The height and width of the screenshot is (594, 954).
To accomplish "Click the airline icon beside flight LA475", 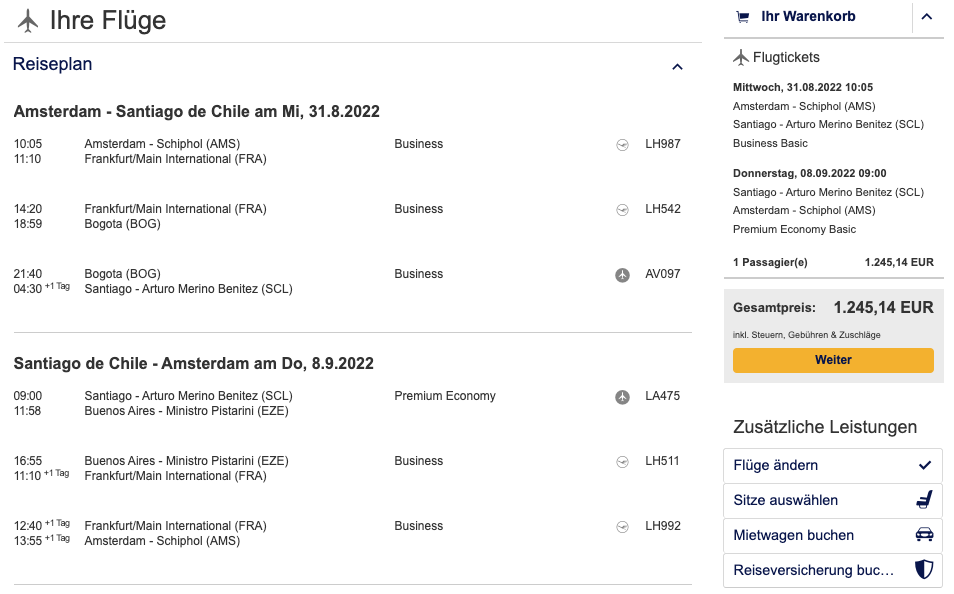I will tap(622, 397).
